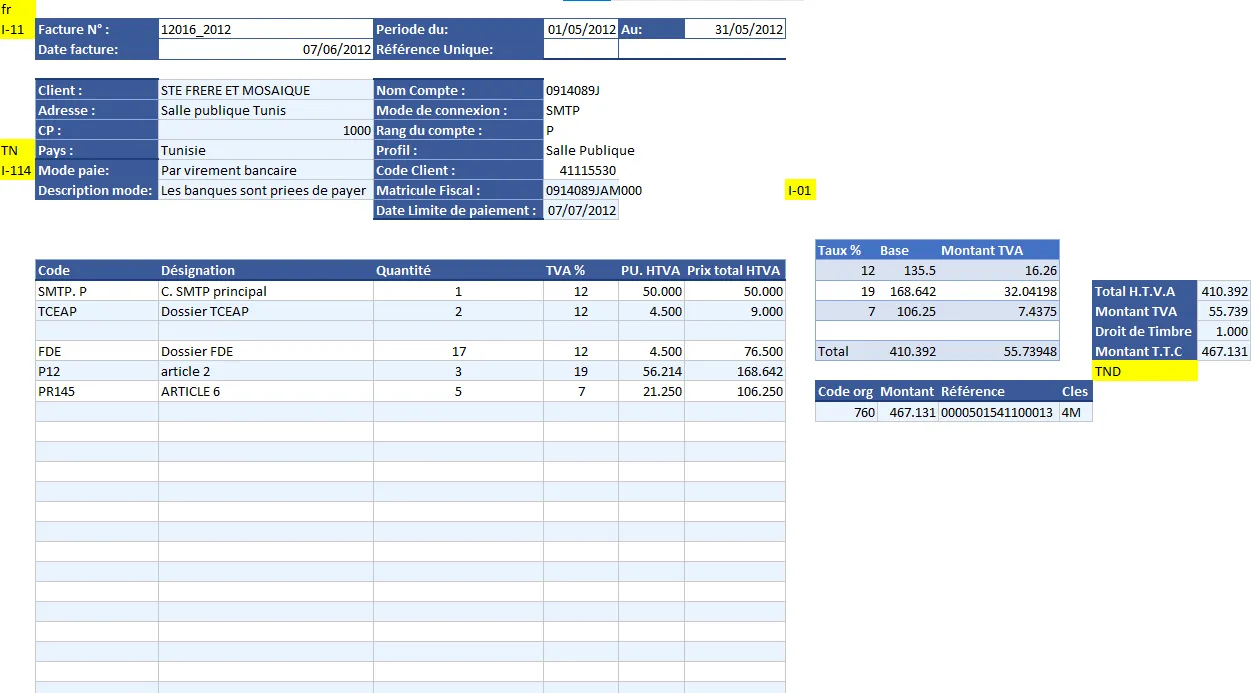1259x693 pixels.
Task: Select the PR145 product code cell
Action: (x=97, y=391)
